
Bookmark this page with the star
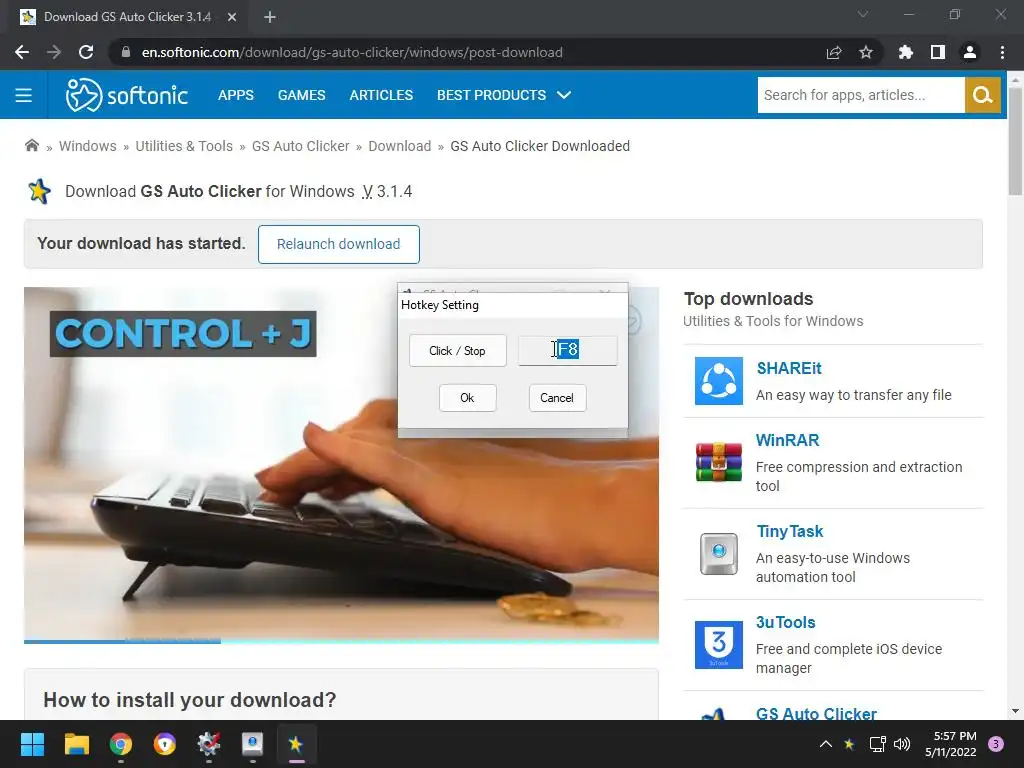865,52
